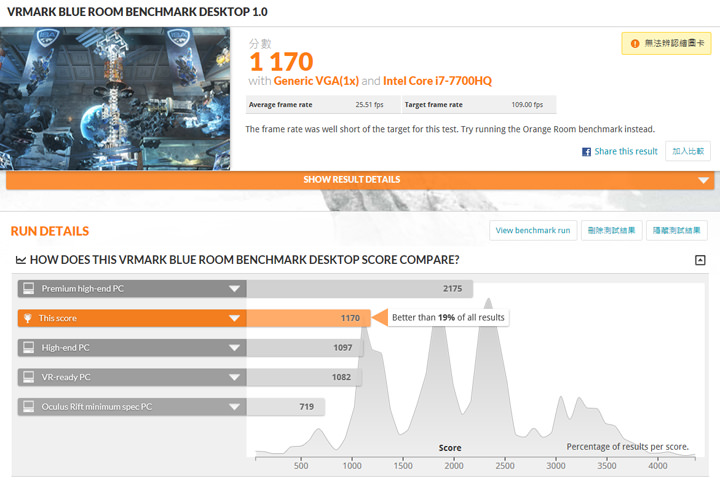Click the 加入比較 compare button
Image resolution: width=720 pixels, height=486 pixels.
click(x=689, y=151)
